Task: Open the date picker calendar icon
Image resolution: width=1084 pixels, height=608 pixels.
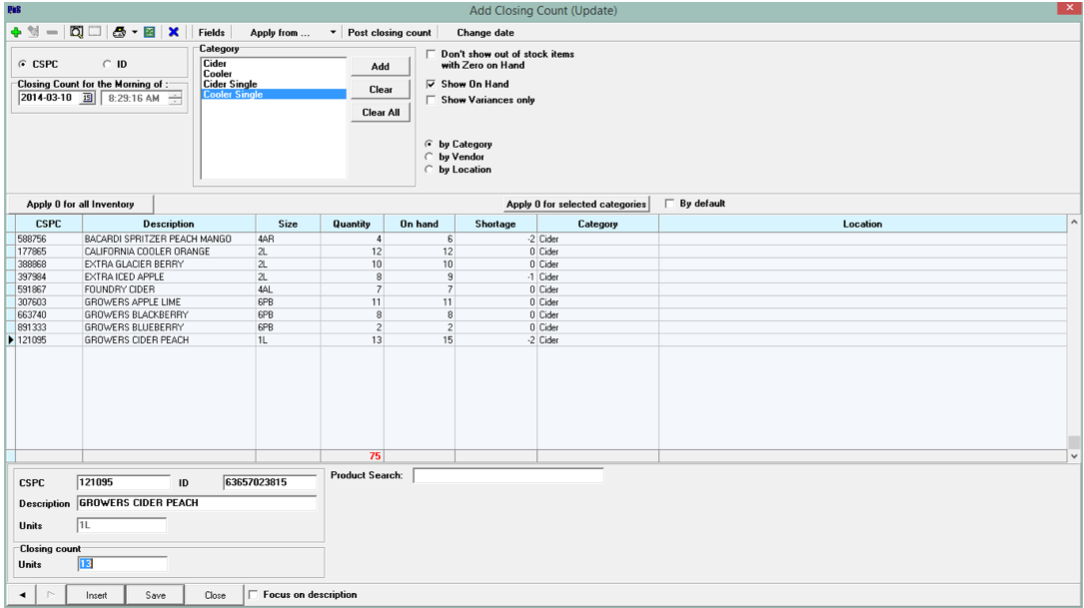Action: click(x=87, y=98)
